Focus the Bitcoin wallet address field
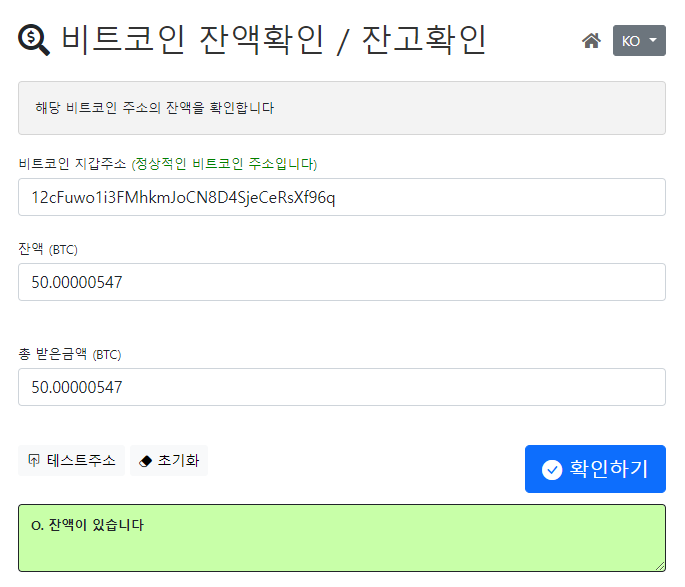The width and height of the screenshot is (685, 587). click(342, 197)
